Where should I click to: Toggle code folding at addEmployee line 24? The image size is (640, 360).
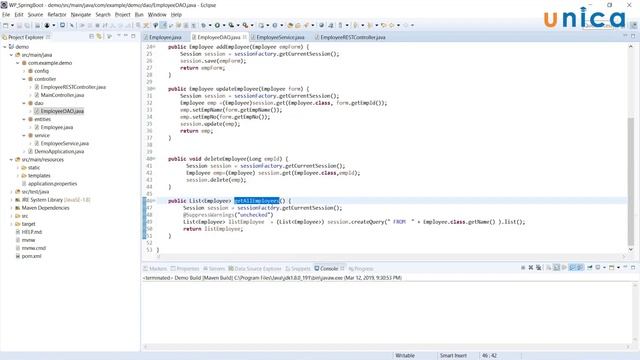click(154, 47)
